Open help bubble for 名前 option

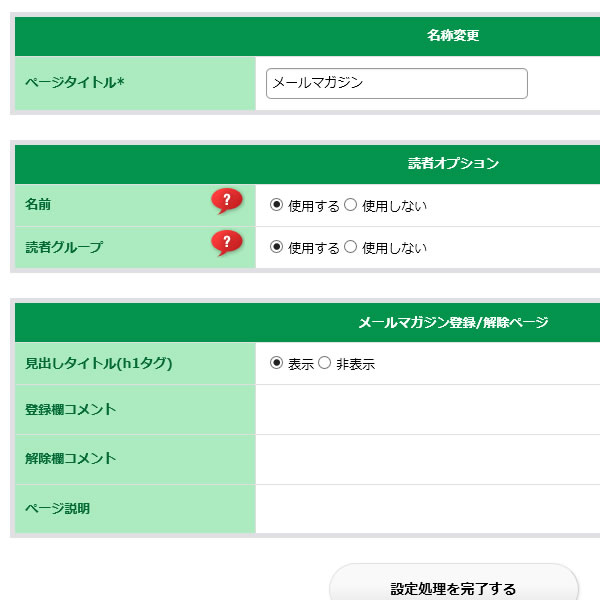click(x=227, y=201)
